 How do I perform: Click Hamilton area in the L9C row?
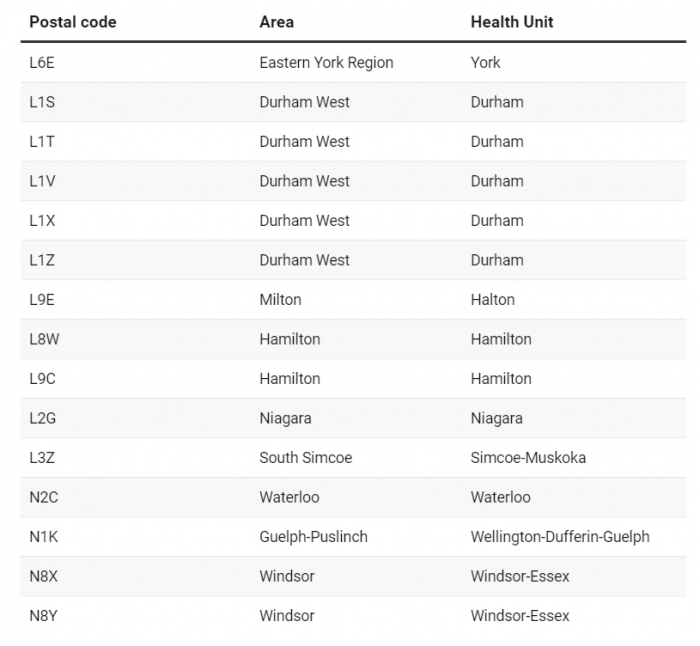[x=290, y=379]
